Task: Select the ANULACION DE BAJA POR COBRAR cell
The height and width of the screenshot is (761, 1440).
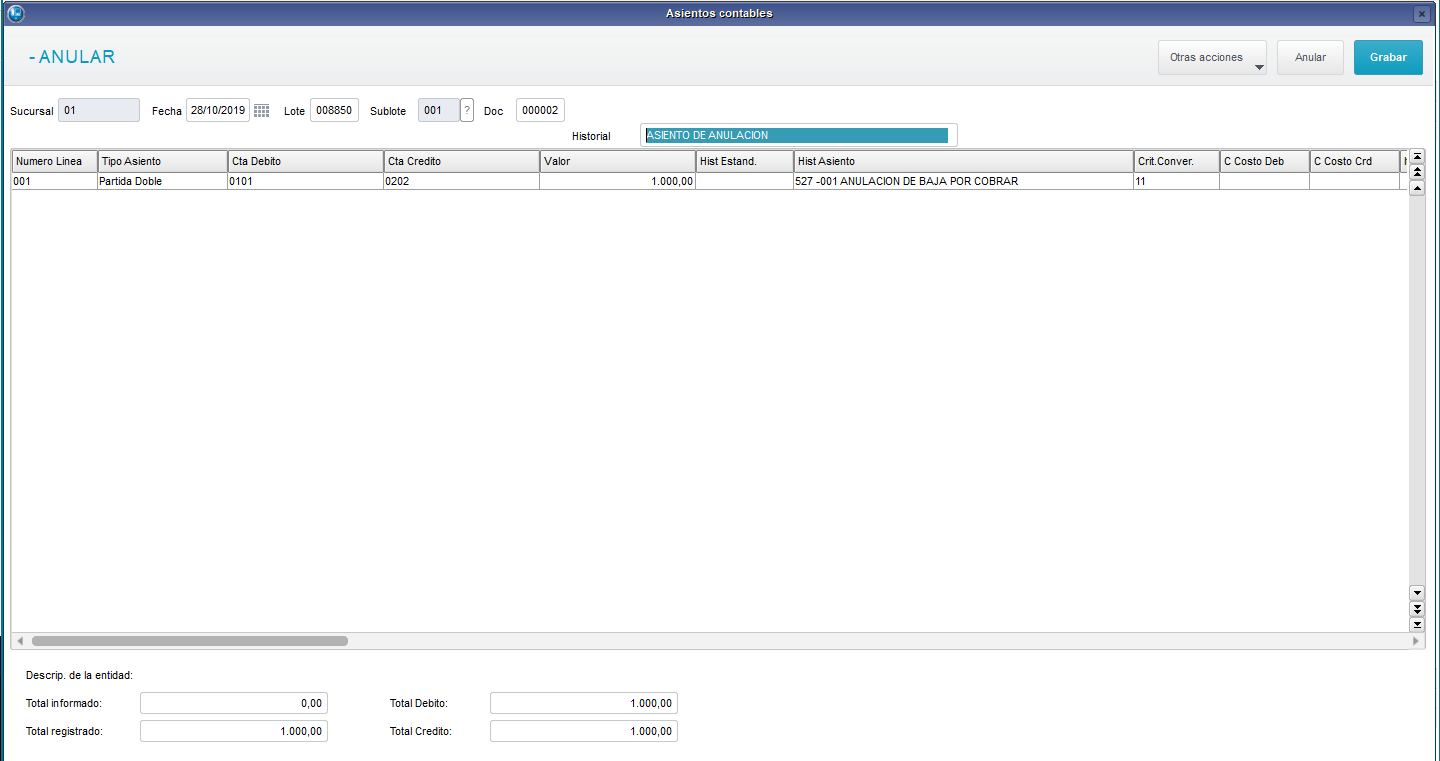Action: click(x=964, y=181)
